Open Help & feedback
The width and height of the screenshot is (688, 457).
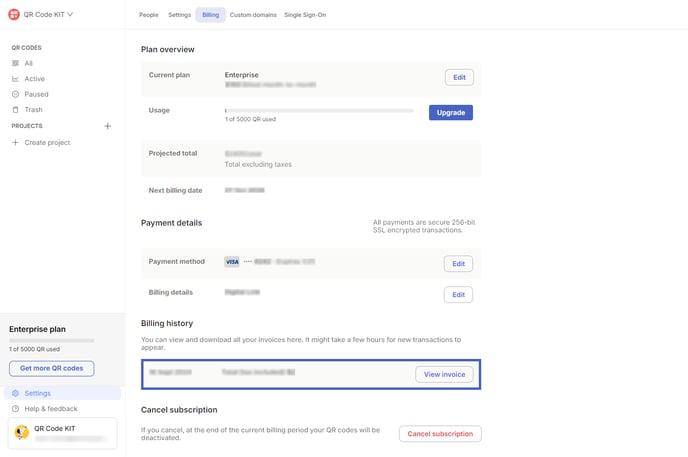(x=50, y=409)
